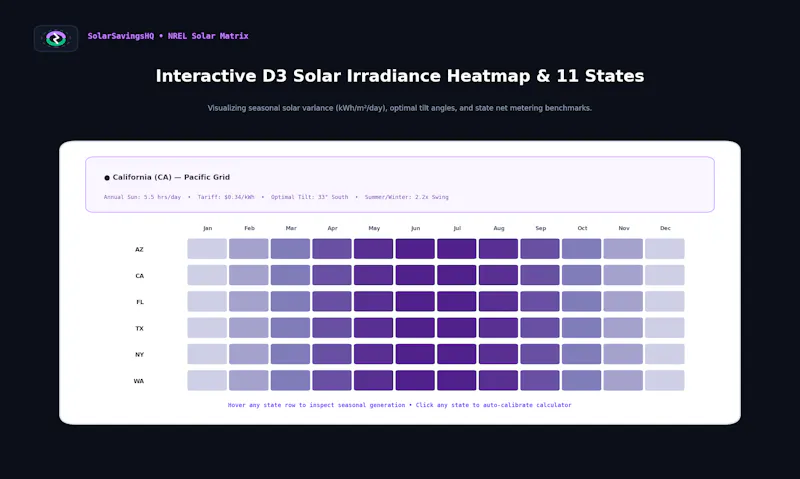Click the Nov column header
This screenshot has width=800, height=479.
click(x=624, y=228)
